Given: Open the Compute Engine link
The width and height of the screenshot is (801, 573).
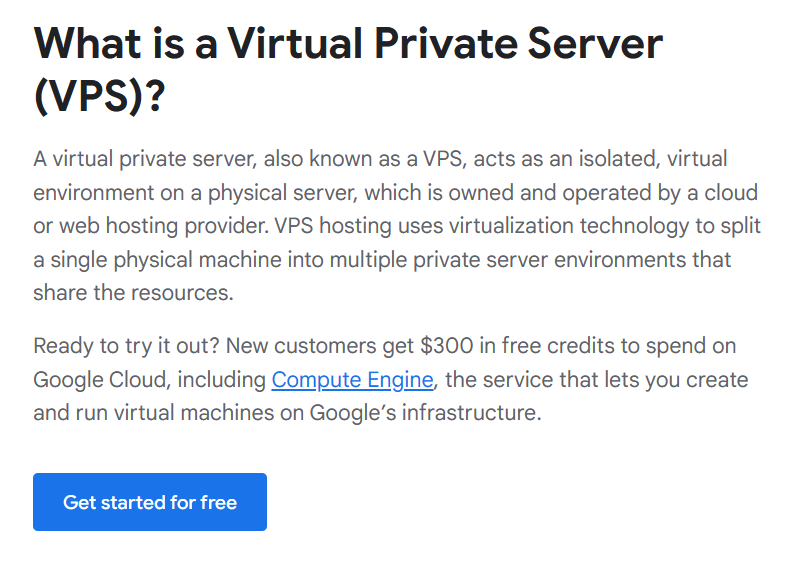Looking at the screenshot, I should point(352,380).
